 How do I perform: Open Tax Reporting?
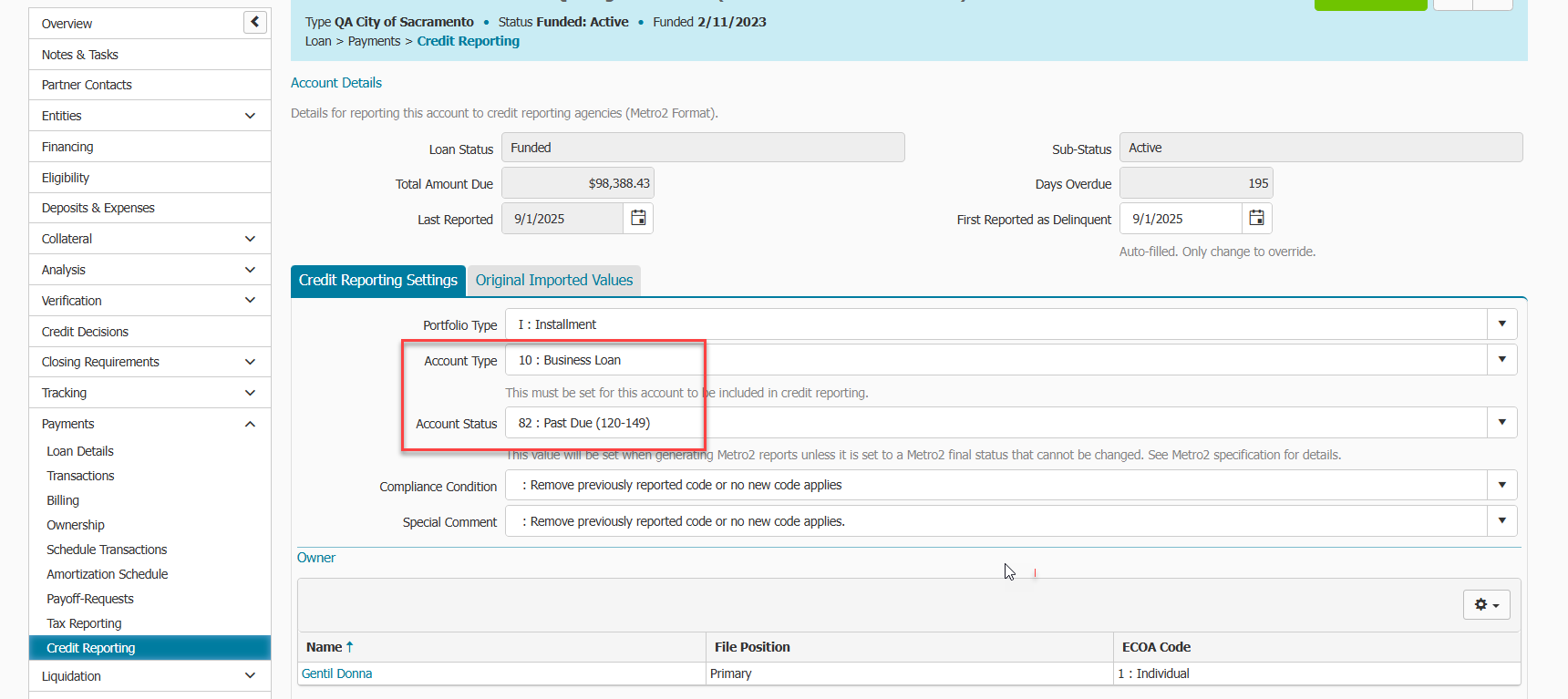tap(84, 623)
